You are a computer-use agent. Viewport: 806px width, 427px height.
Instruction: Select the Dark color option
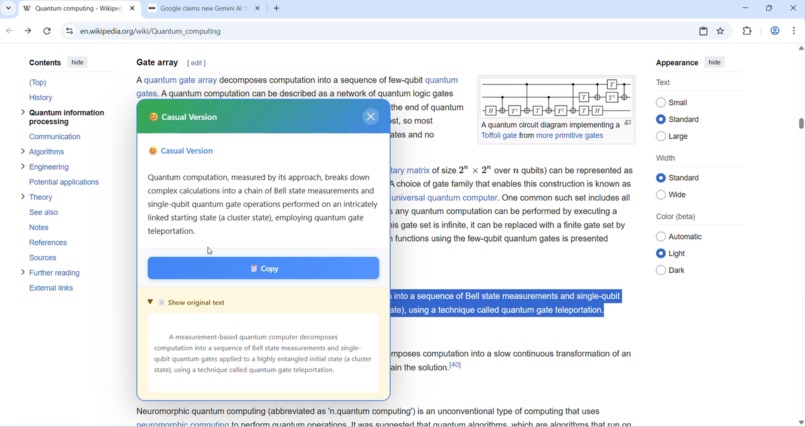click(661, 270)
